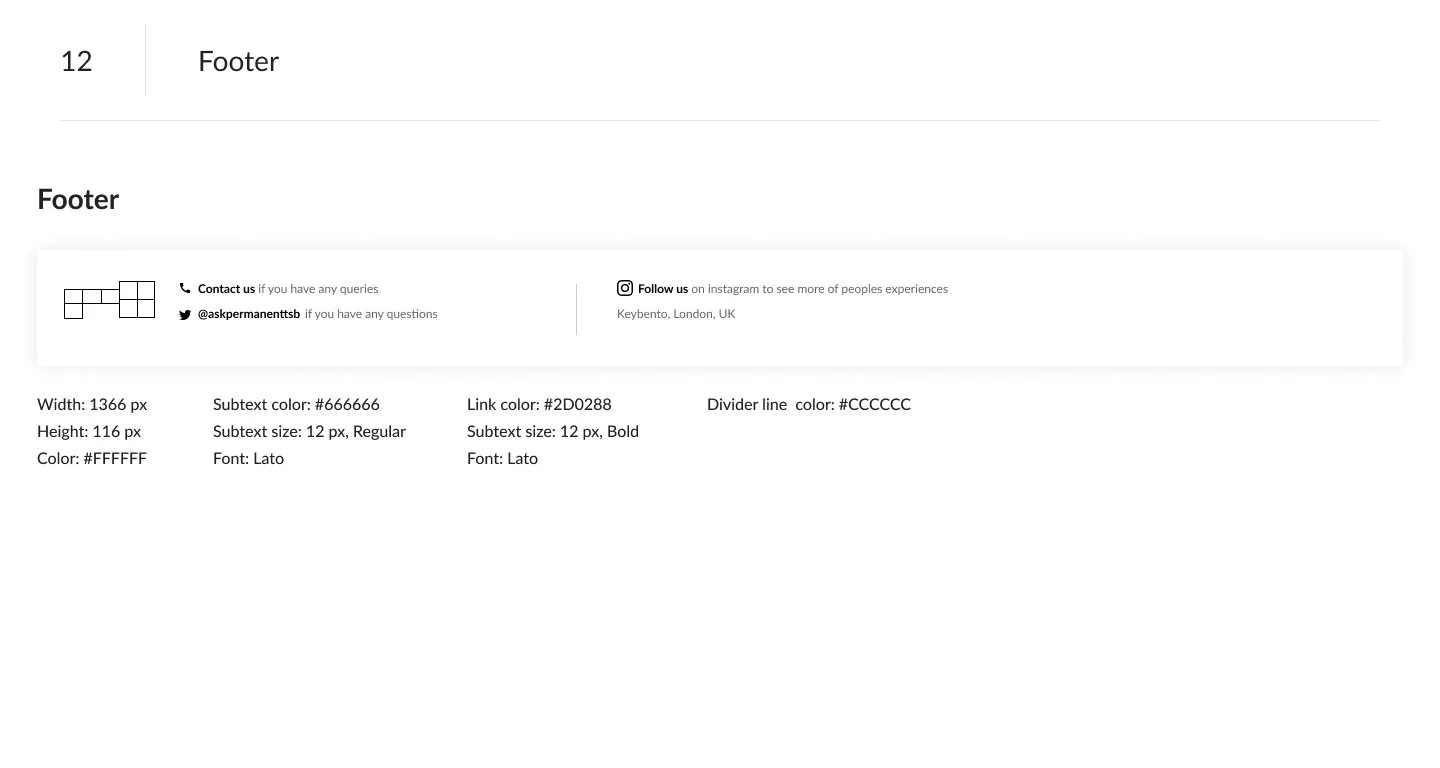
Task: Click 'Link color: #2D0288' spec
Action: (x=539, y=404)
